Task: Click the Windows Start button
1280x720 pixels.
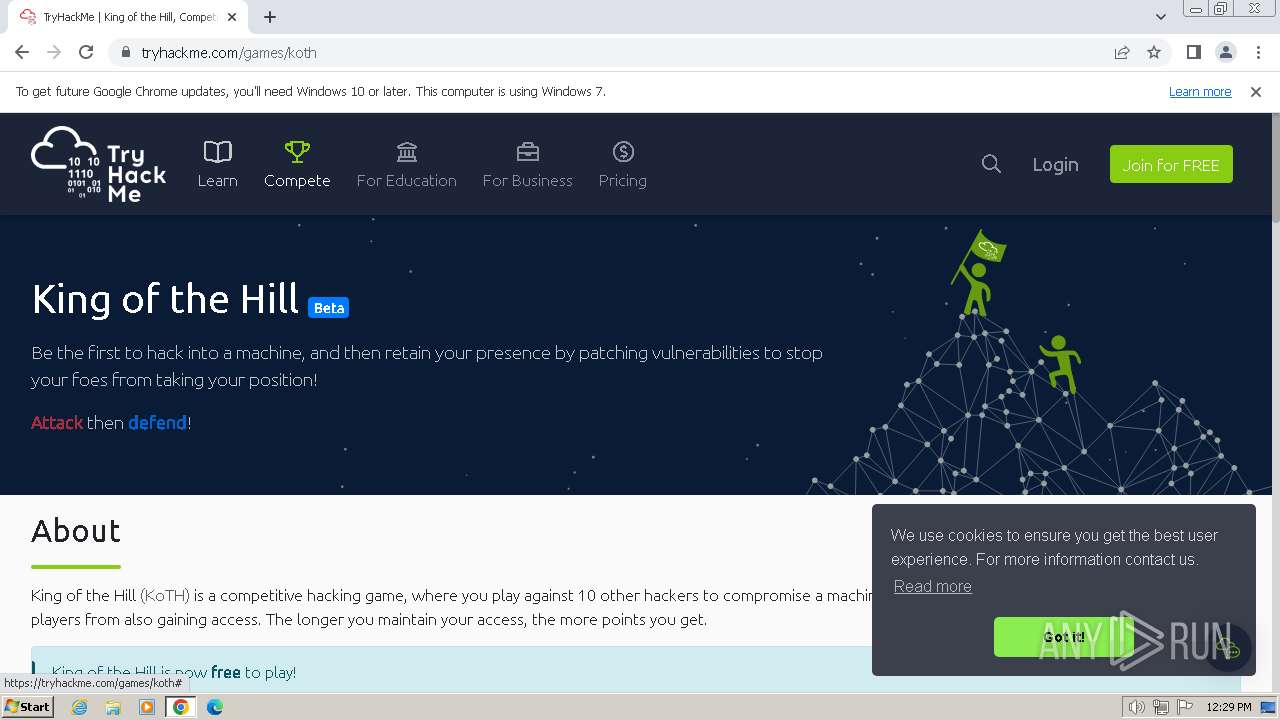Action: [28, 707]
